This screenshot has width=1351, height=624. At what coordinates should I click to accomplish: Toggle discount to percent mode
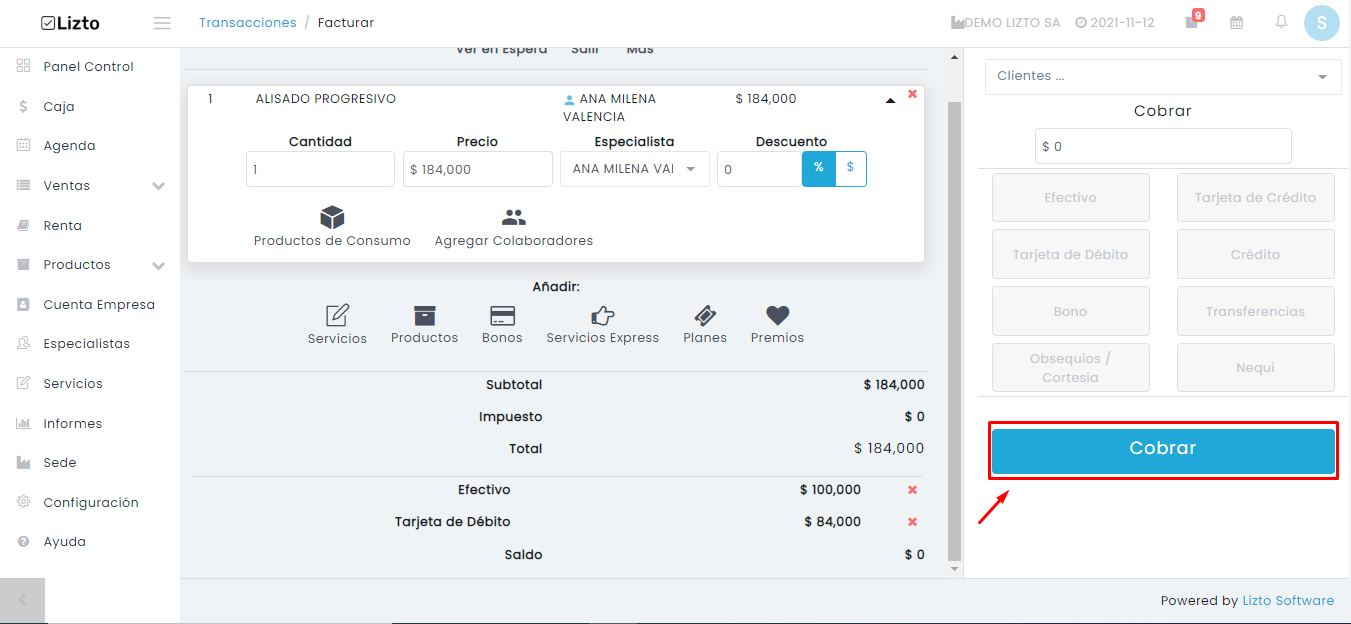pyautogui.click(x=818, y=168)
